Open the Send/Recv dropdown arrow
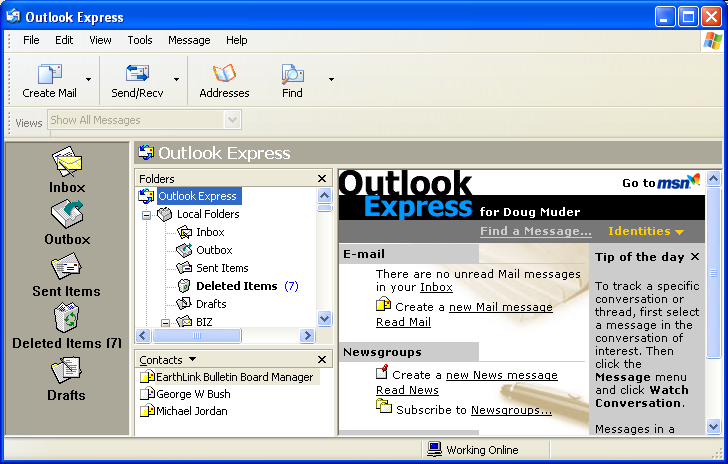This screenshot has height=464, width=728. (176, 79)
